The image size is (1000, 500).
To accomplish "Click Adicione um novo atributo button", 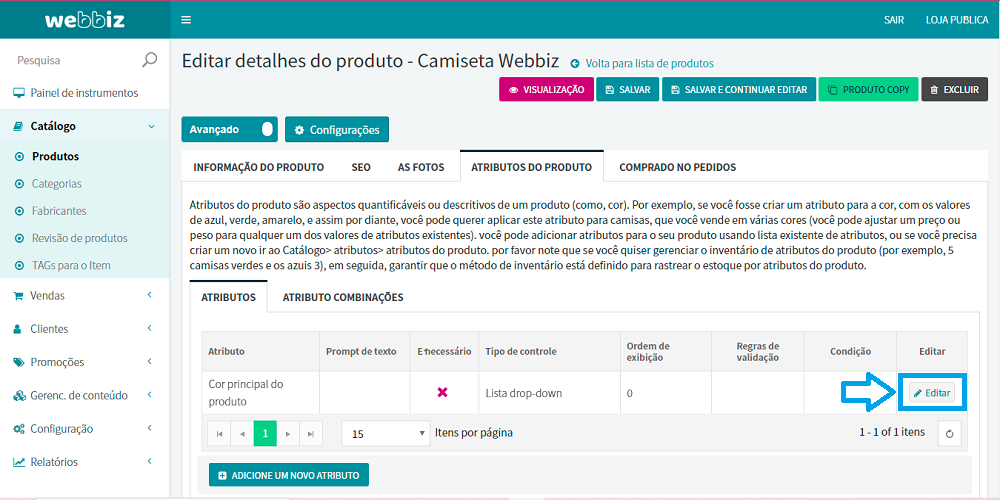I will click(x=288, y=475).
